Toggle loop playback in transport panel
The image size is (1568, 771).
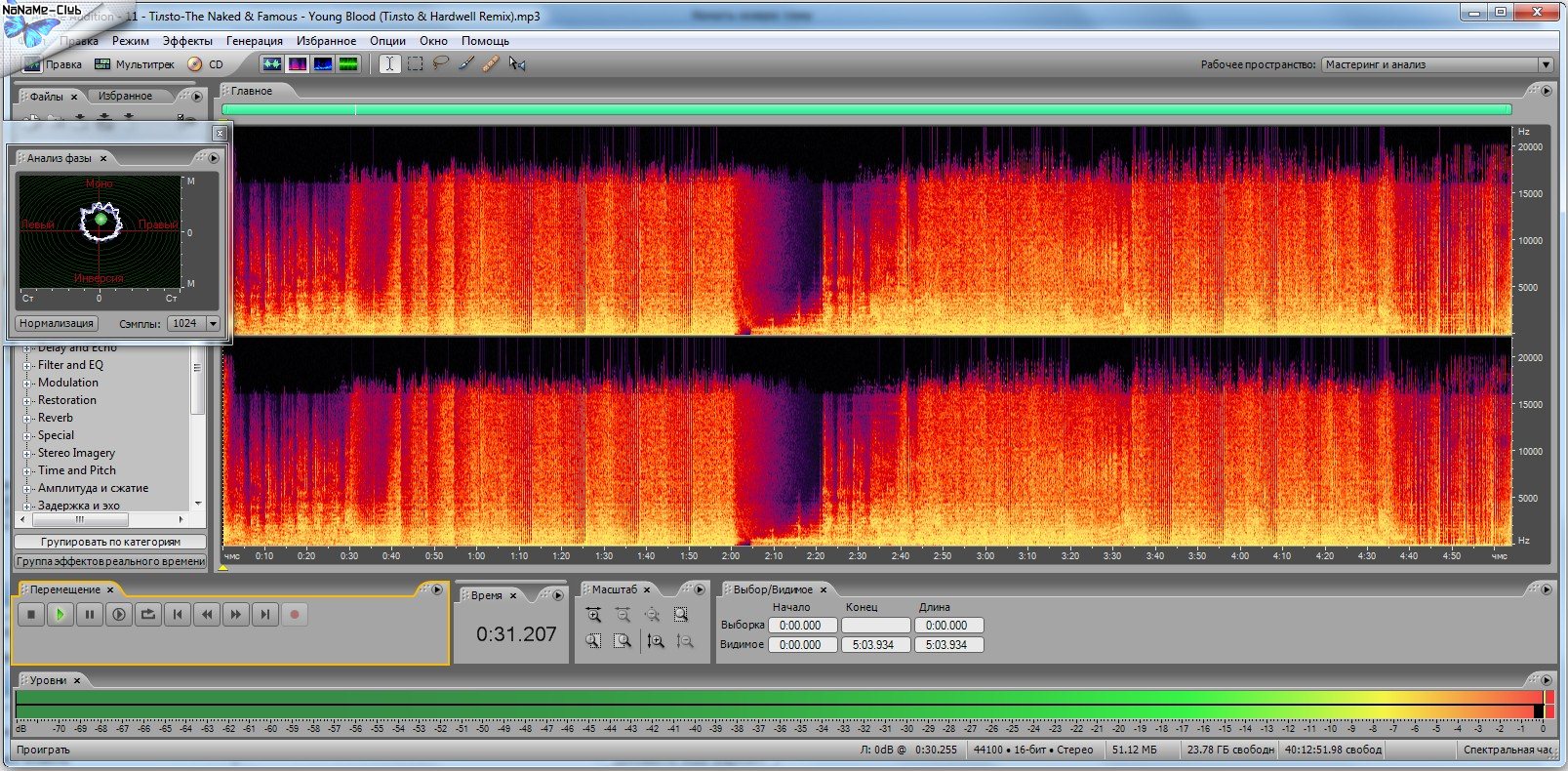tap(148, 614)
